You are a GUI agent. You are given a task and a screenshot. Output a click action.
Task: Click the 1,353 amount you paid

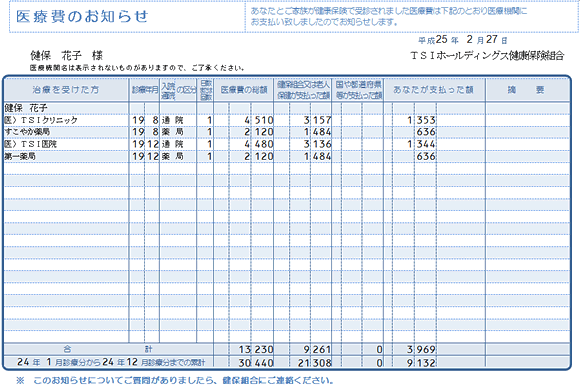click(x=421, y=120)
